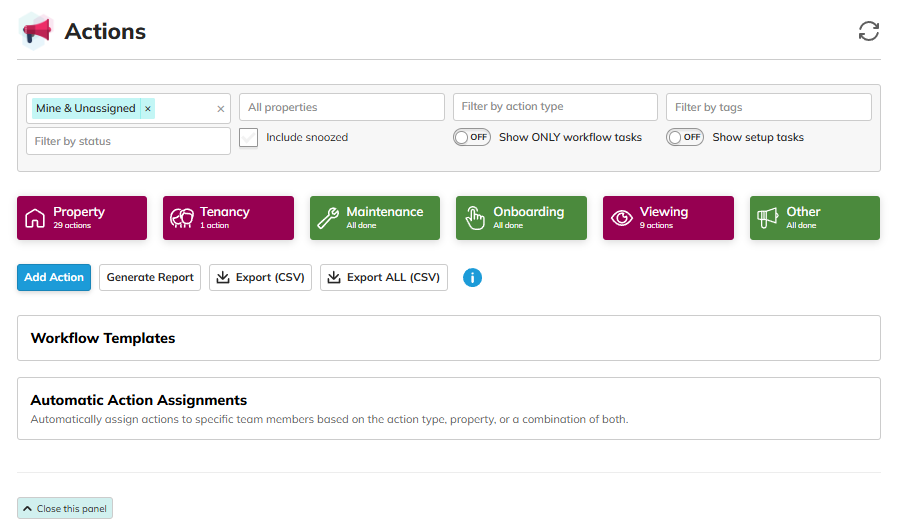The image size is (899, 523).
Task: Click the wrench icon on Maintenance tile
Action: [328, 218]
